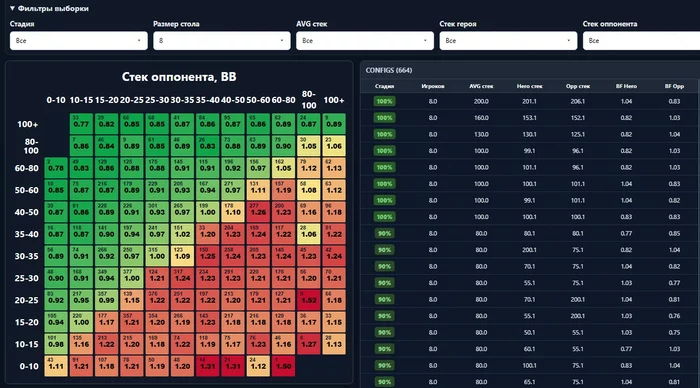Screen dimensions: 700x388
Task: Select the config row with Hero стек 130.1
Action: [x=530, y=134]
